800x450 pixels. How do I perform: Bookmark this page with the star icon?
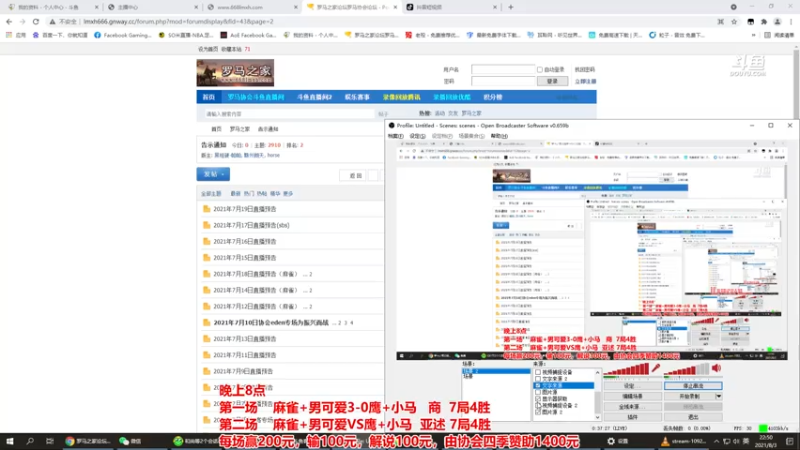pos(734,21)
